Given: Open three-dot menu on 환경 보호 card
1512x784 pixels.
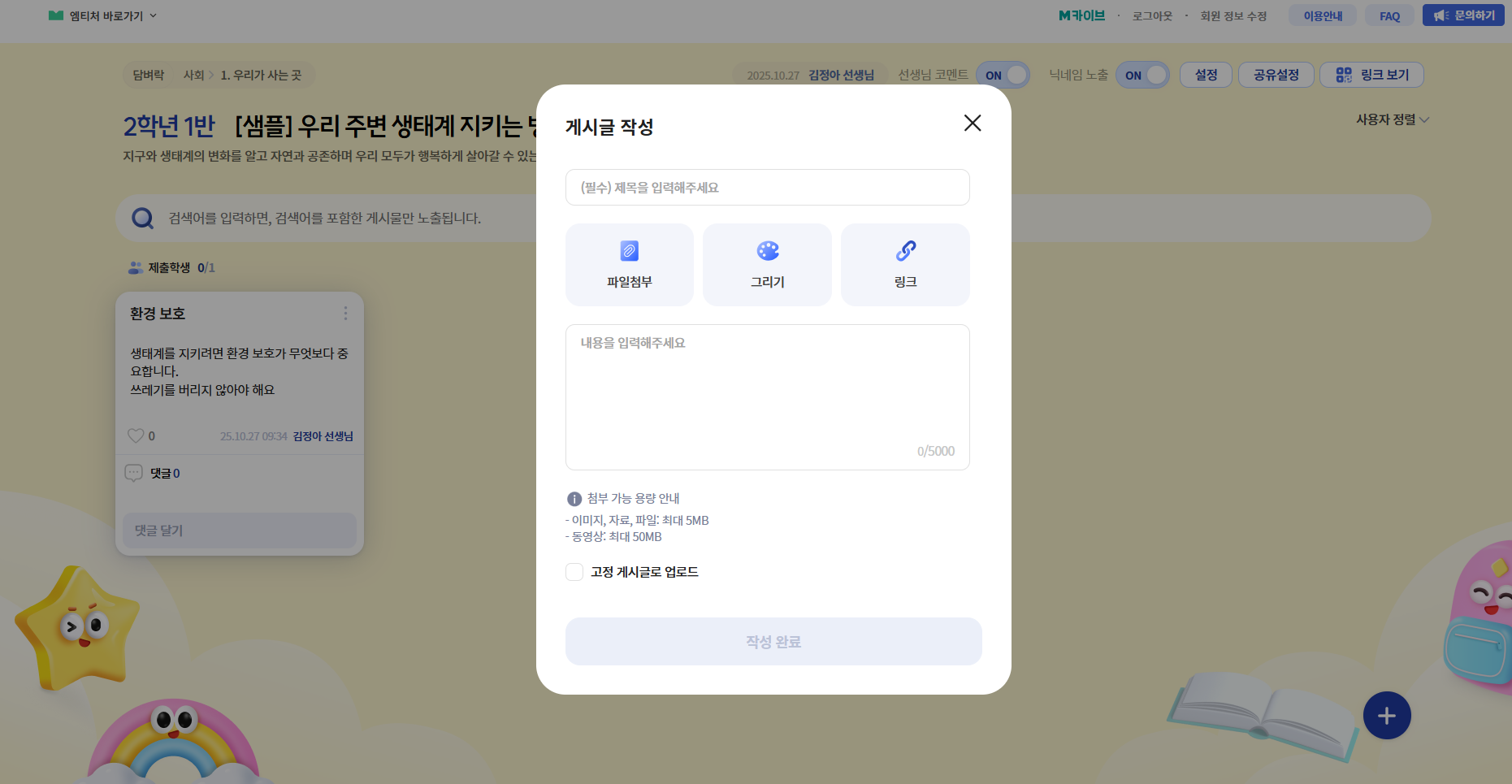Looking at the screenshot, I should point(345,314).
